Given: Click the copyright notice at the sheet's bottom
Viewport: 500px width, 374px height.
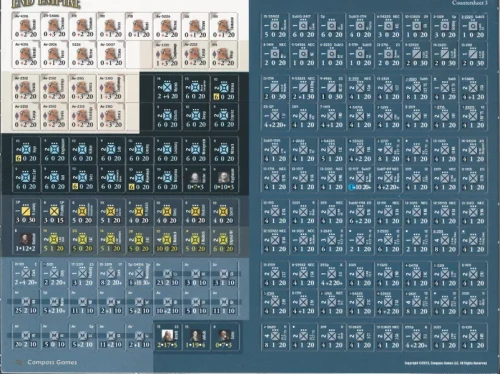Looking at the screenshot, I should click(445, 363).
